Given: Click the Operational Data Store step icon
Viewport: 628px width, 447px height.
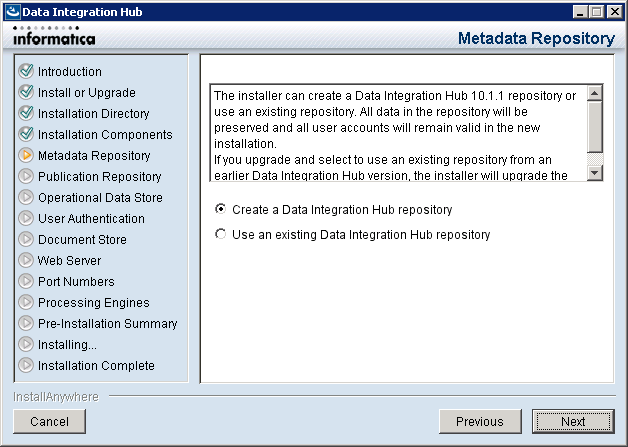Looking at the screenshot, I should pos(26,197).
